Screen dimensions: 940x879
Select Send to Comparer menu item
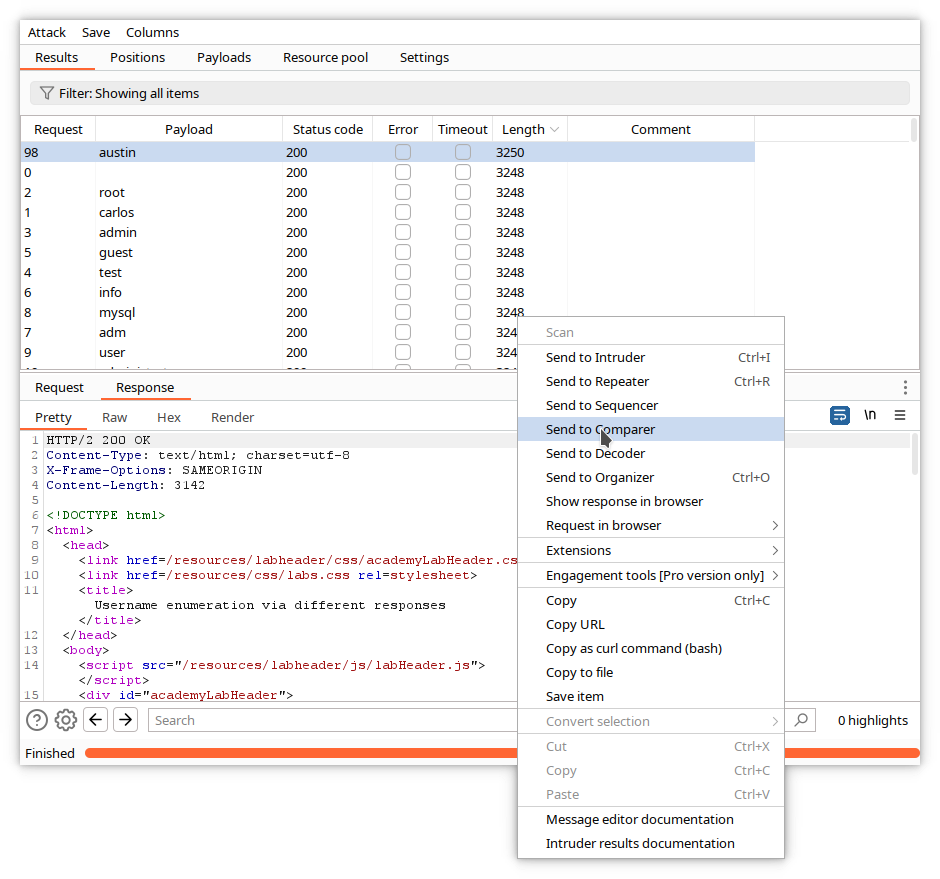pos(600,429)
